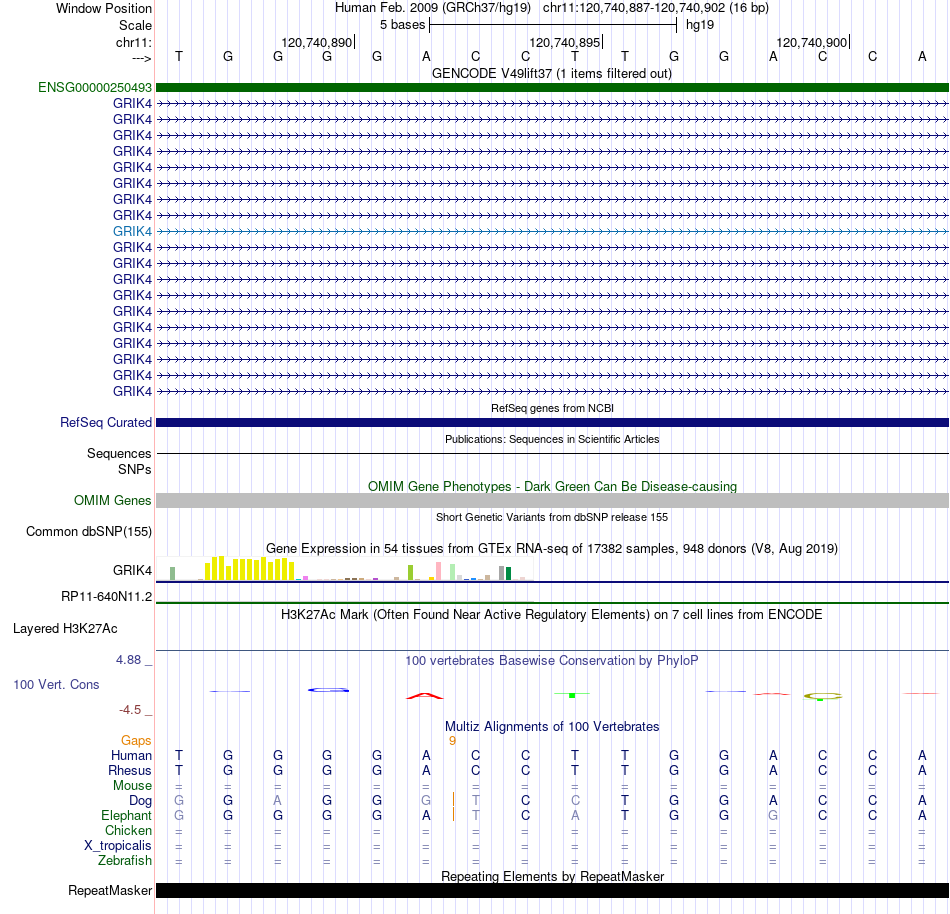Image resolution: width=950 pixels, height=914 pixels.
Task: Click the orange Gaps label
Action: 136,740
